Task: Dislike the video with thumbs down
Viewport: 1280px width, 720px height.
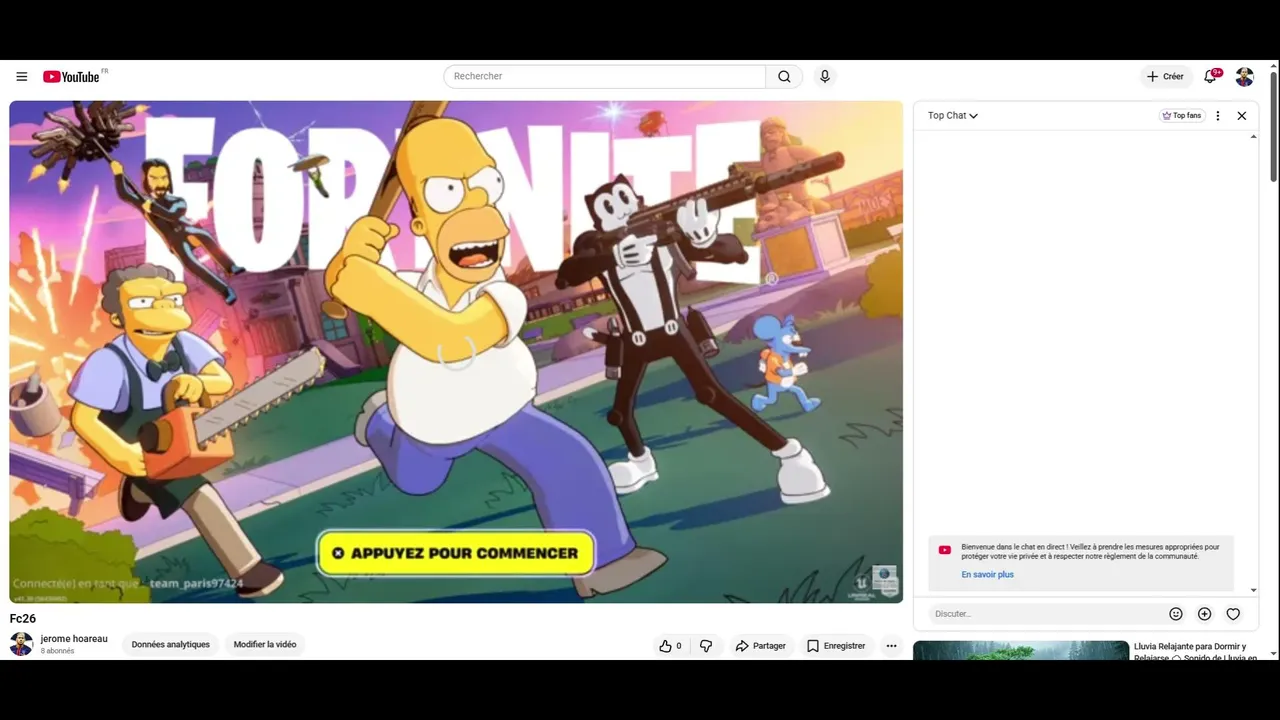Action: 706,646
